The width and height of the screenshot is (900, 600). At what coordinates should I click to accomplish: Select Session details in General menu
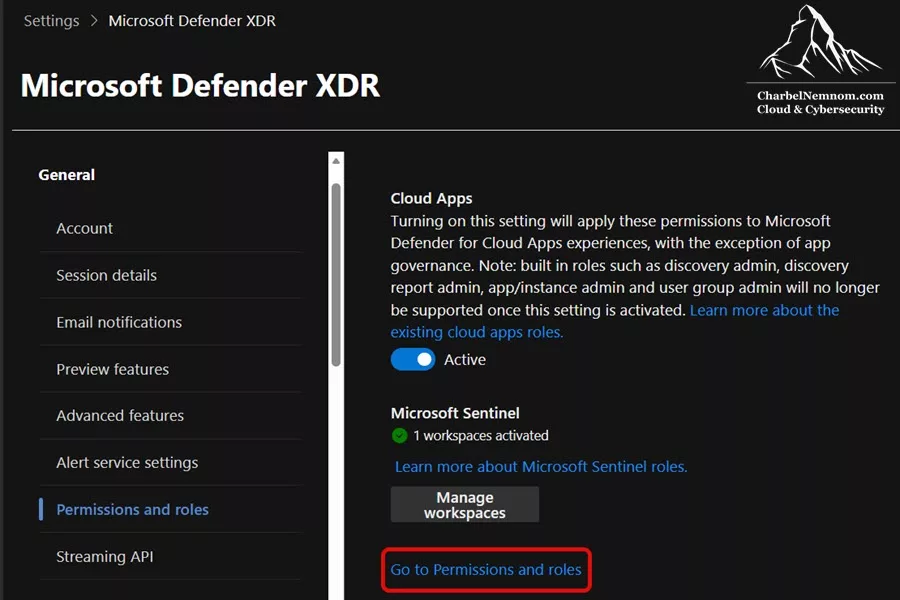pyautogui.click(x=106, y=275)
